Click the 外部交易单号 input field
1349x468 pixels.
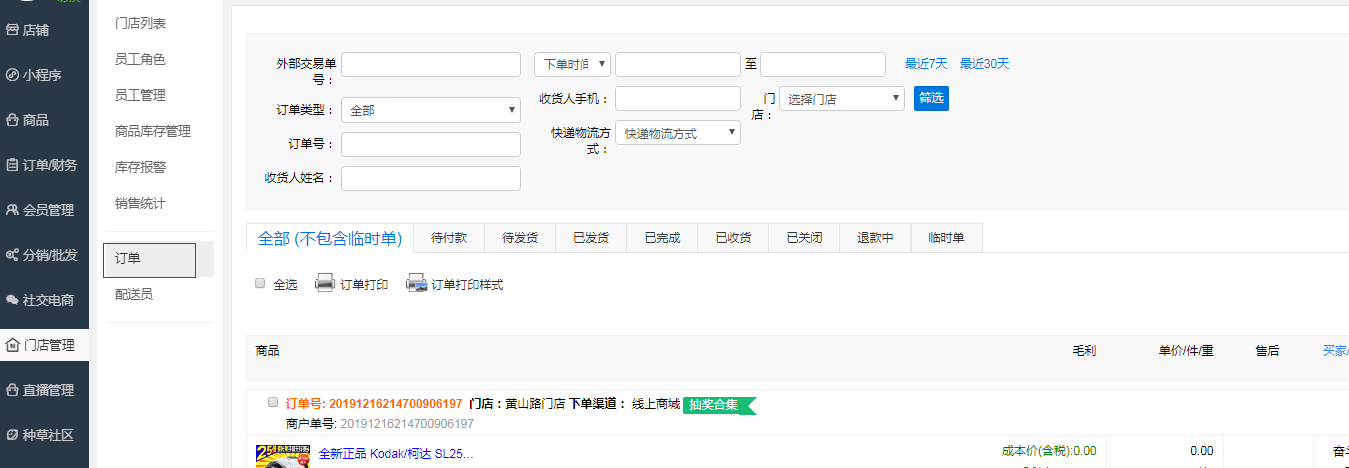tap(431, 64)
